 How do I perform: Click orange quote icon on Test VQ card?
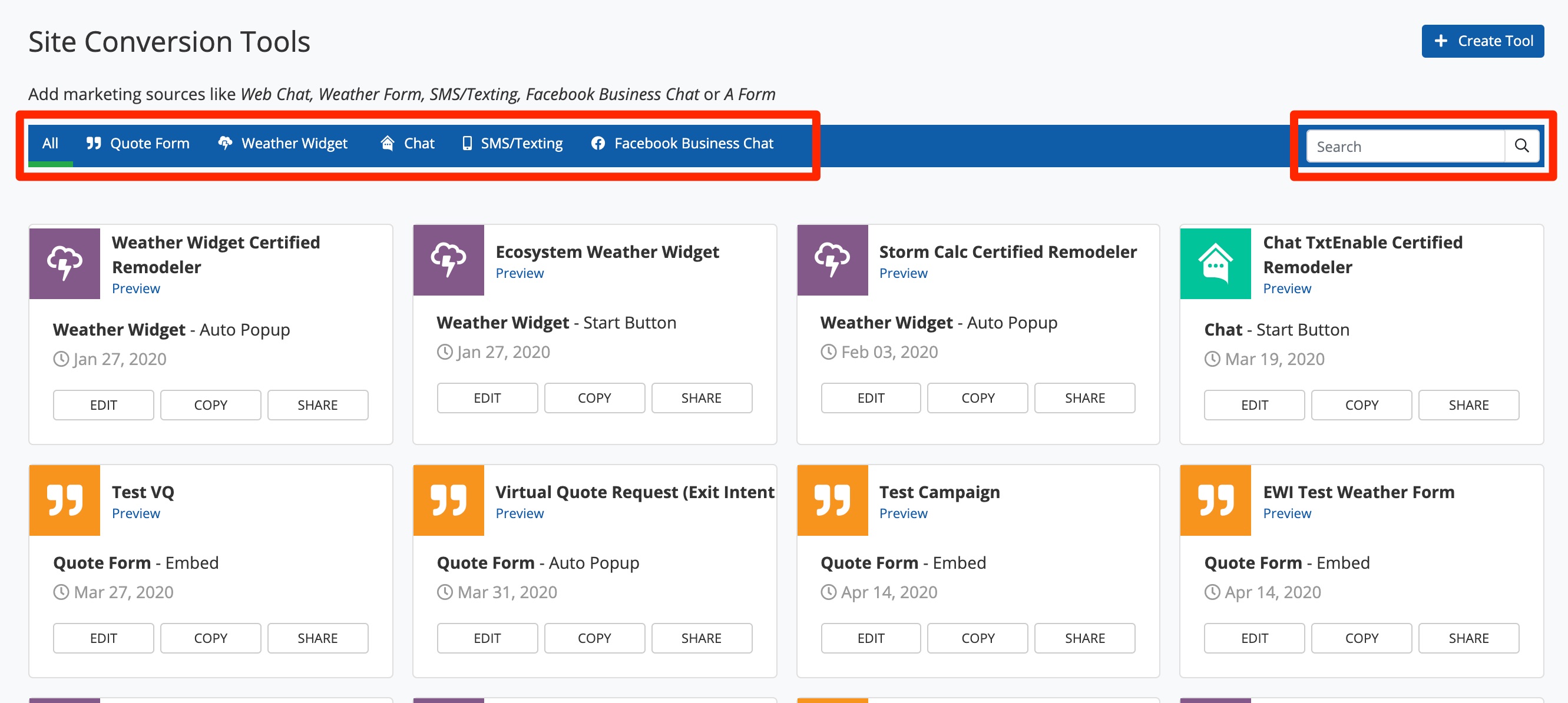tap(65, 500)
